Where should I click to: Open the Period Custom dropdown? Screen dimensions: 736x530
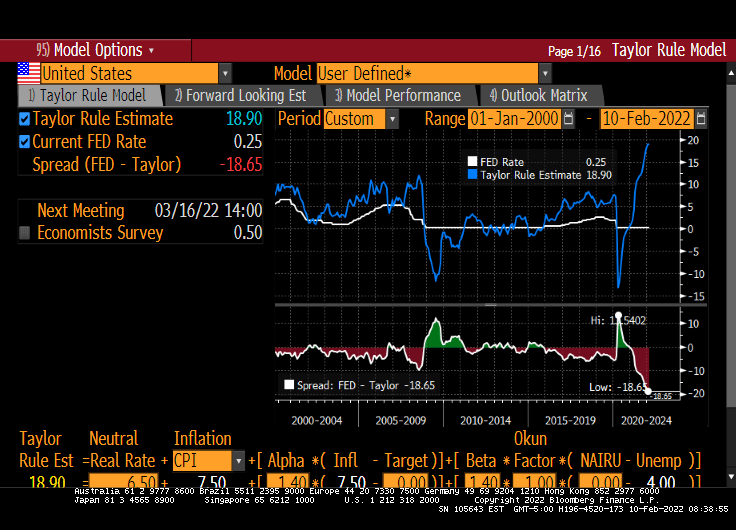point(391,119)
